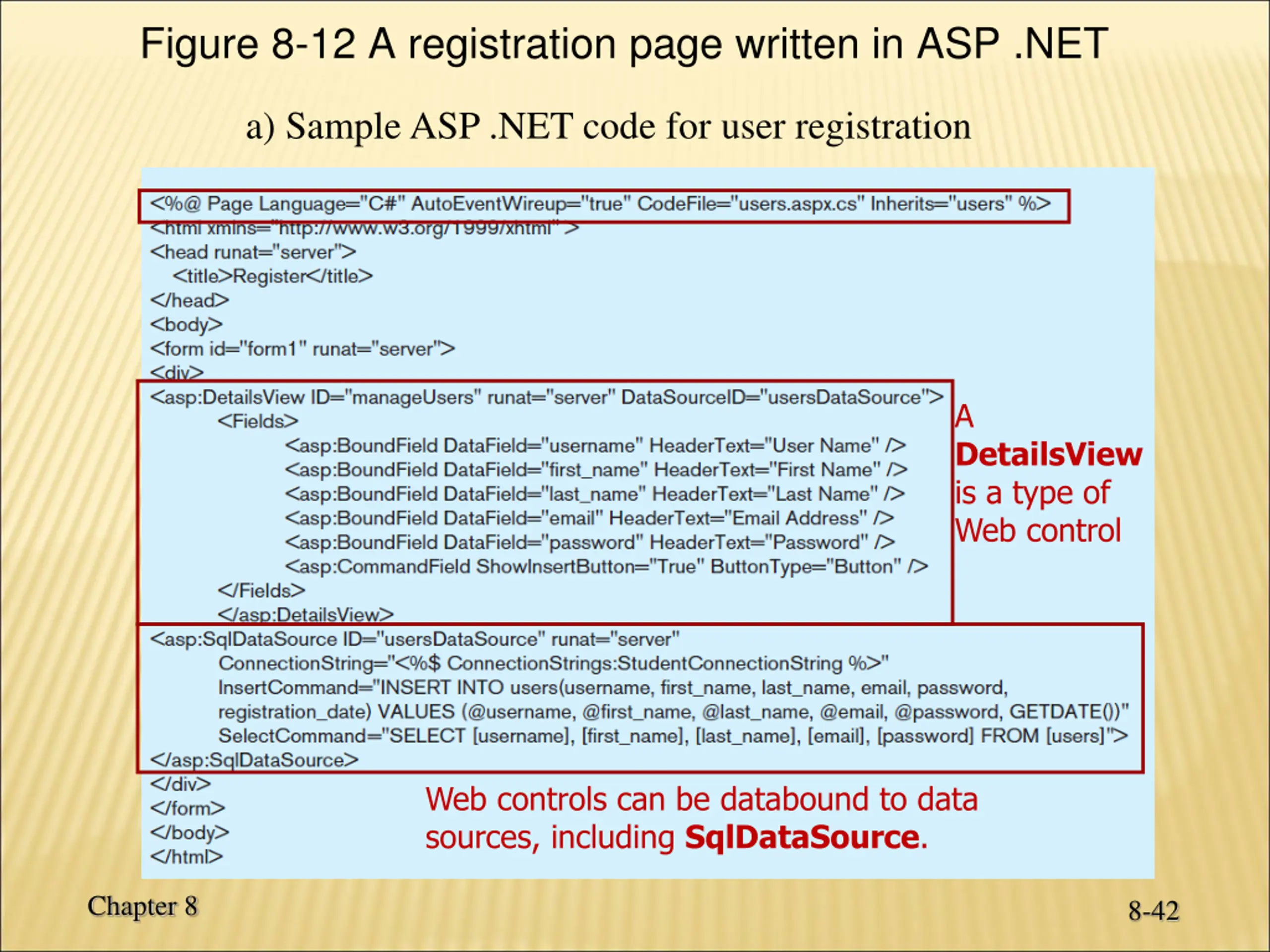This screenshot has width=1270, height=952.
Task: Click the 'ConnectionString=' code line
Action: (554, 663)
